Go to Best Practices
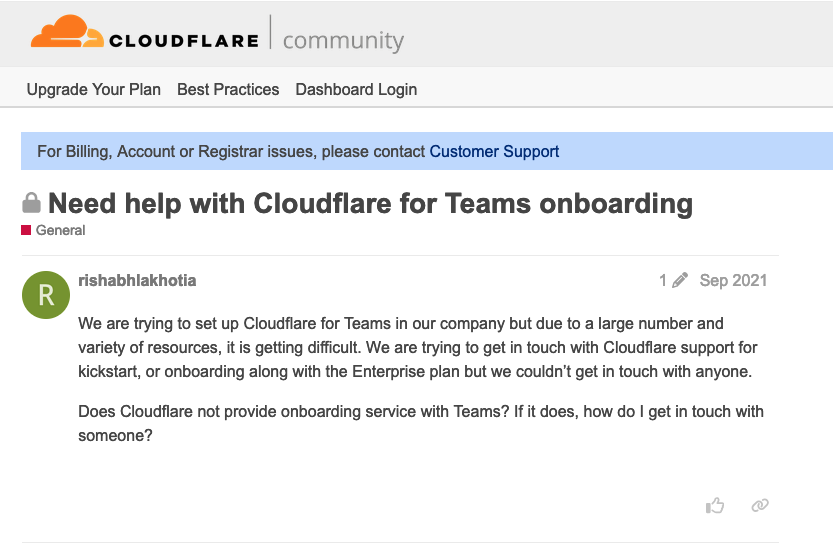Image resolution: width=833 pixels, height=543 pixels. (x=228, y=89)
